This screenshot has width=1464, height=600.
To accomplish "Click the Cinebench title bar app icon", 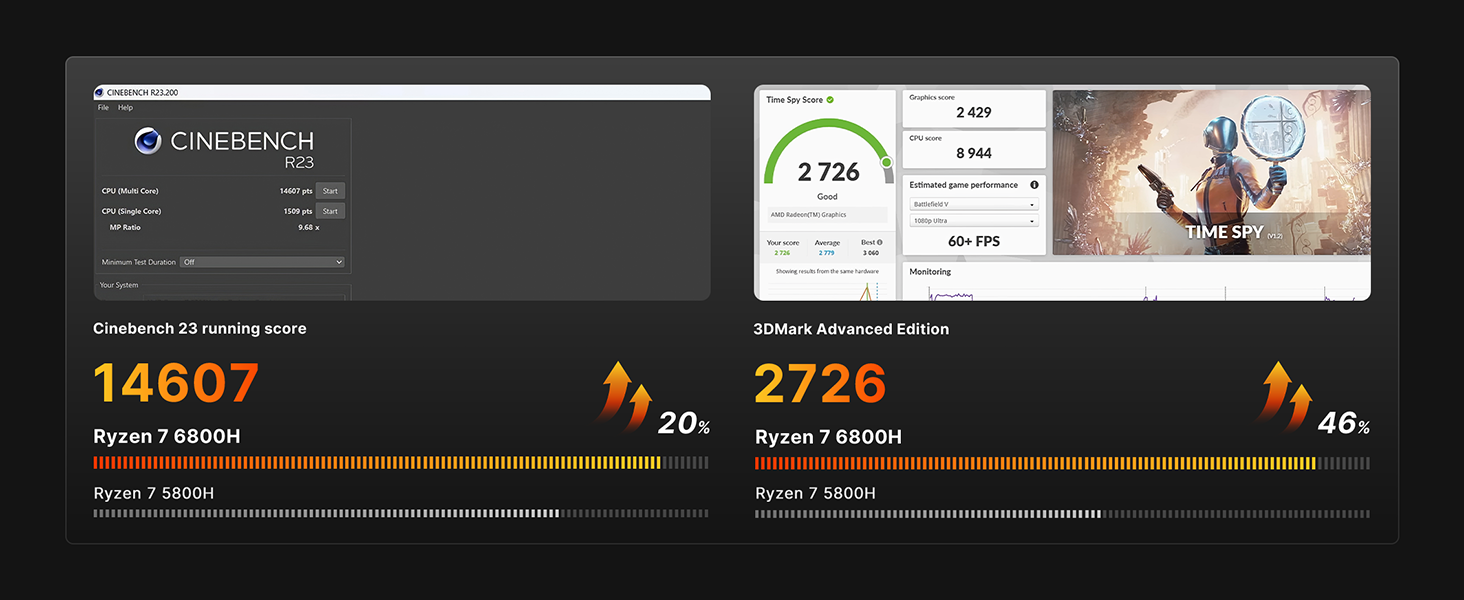I will coord(101,92).
